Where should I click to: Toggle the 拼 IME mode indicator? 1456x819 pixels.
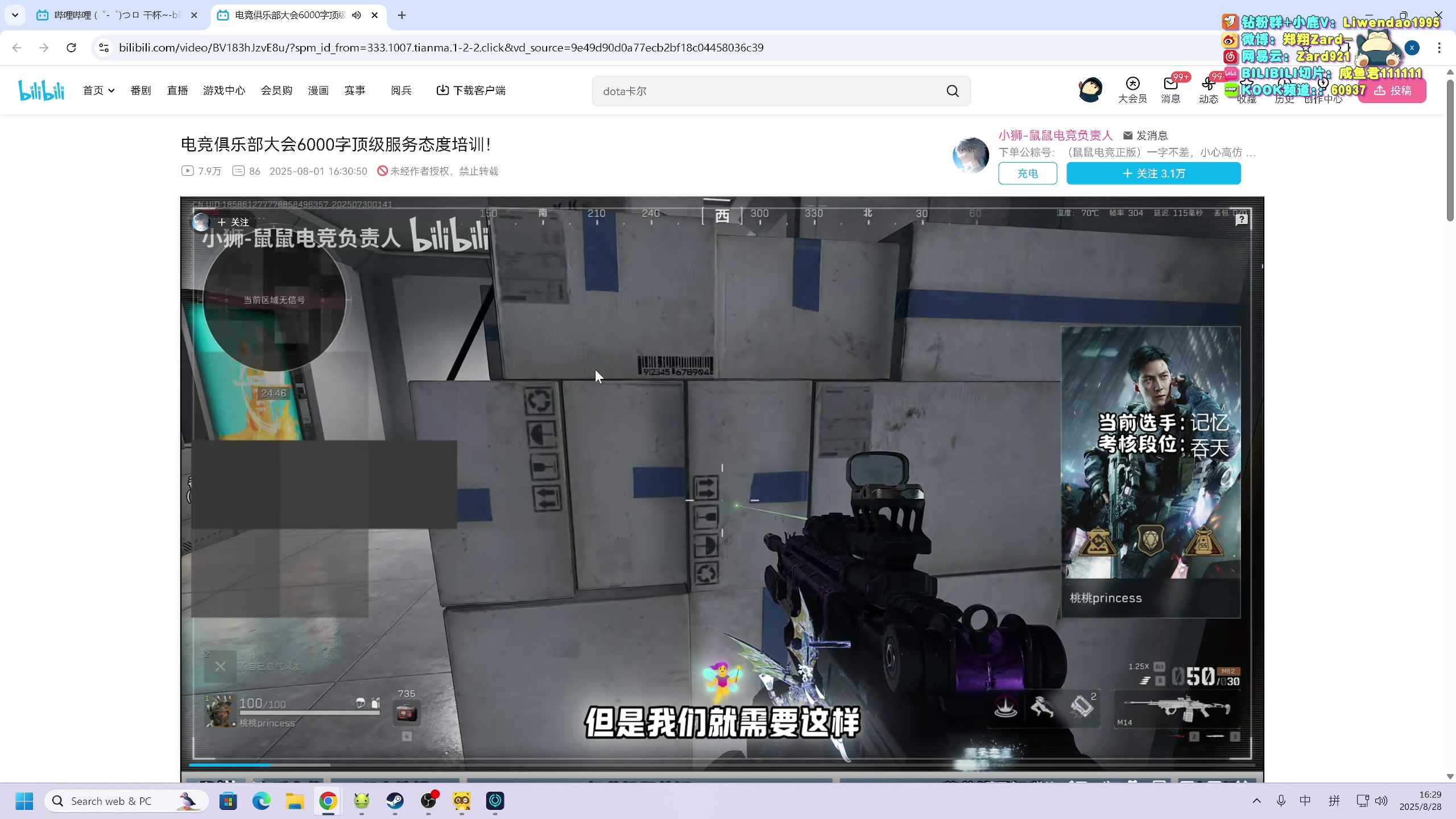tap(1334, 801)
